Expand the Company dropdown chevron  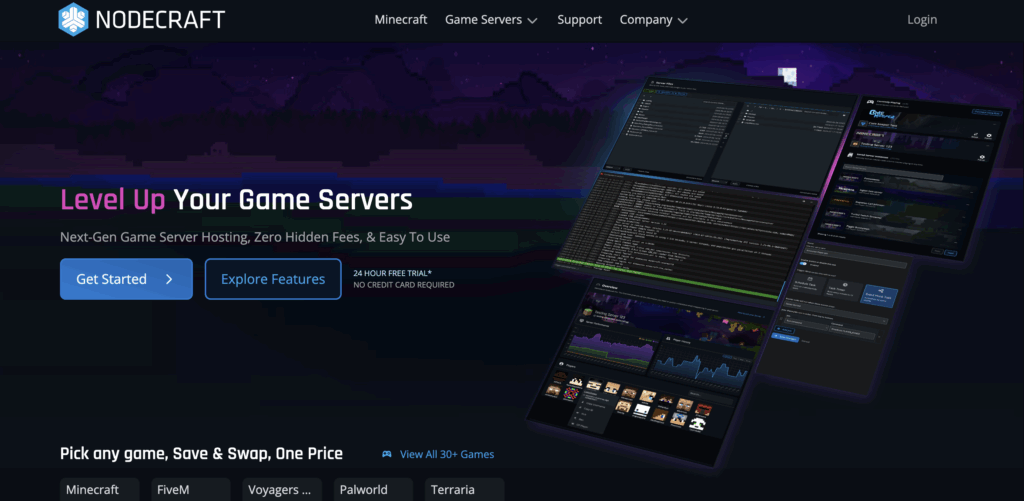click(x=682, y=21)
